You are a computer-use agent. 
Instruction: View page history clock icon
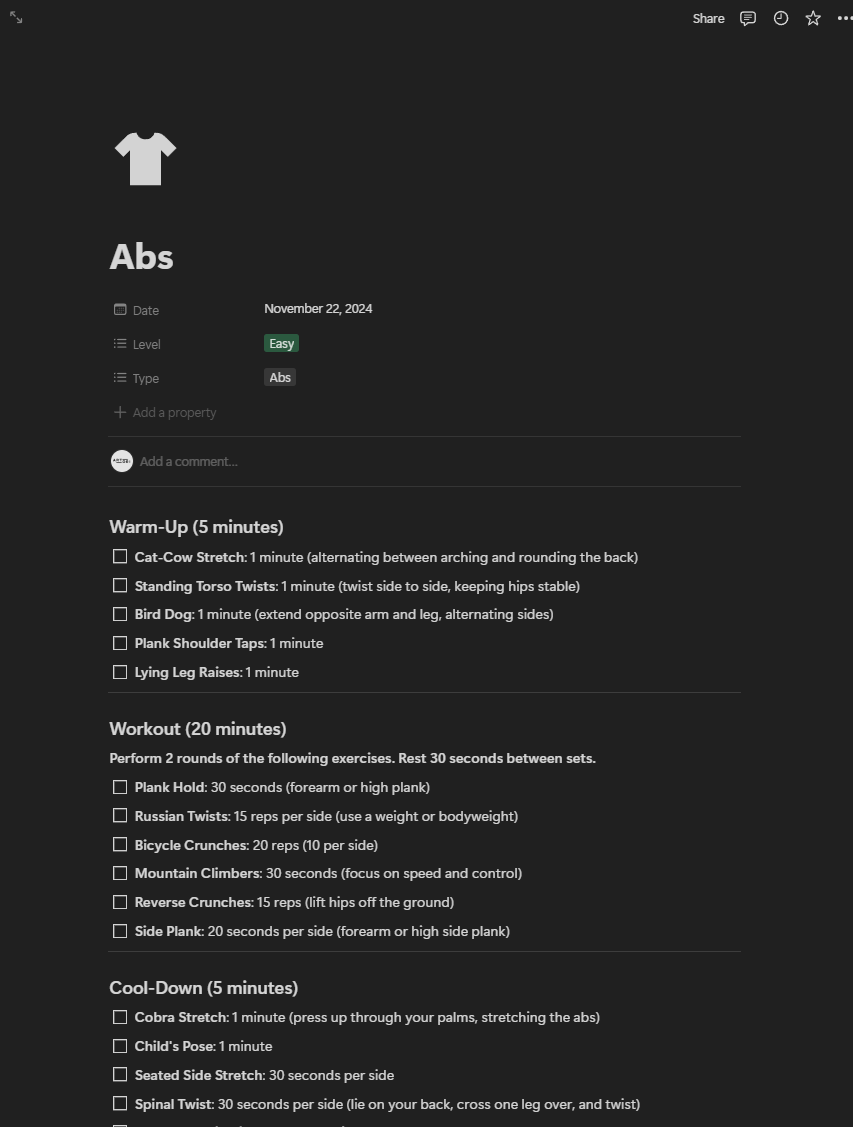click(781, 18)
